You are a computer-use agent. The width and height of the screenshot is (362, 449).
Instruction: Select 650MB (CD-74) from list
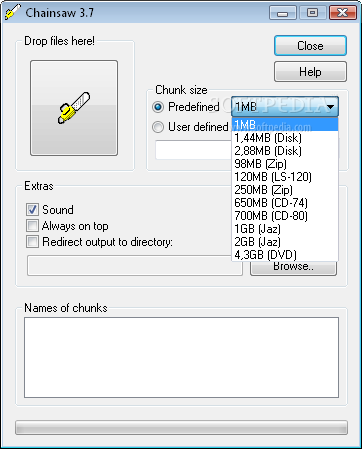click(285, 203)
